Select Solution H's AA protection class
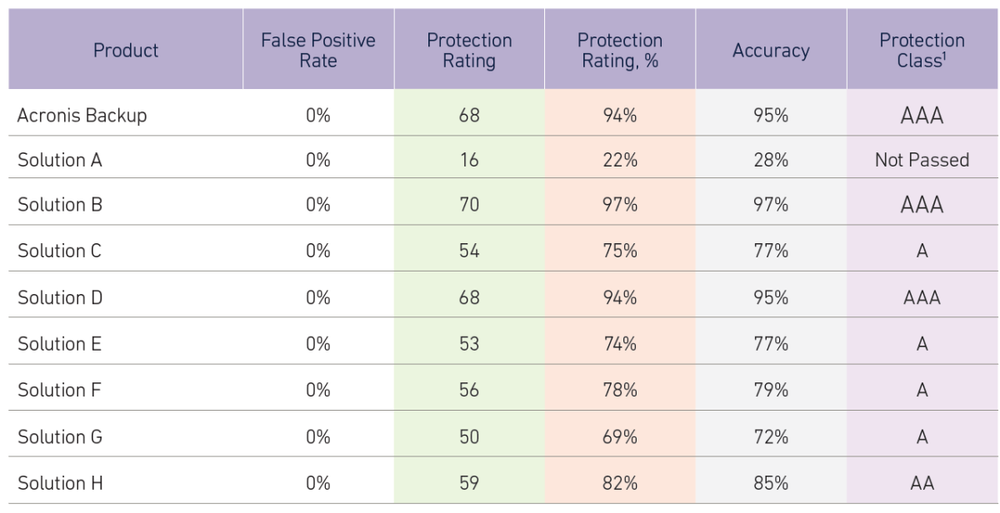This screenshot has height=513, width=1000. click(x=922, y=483)
